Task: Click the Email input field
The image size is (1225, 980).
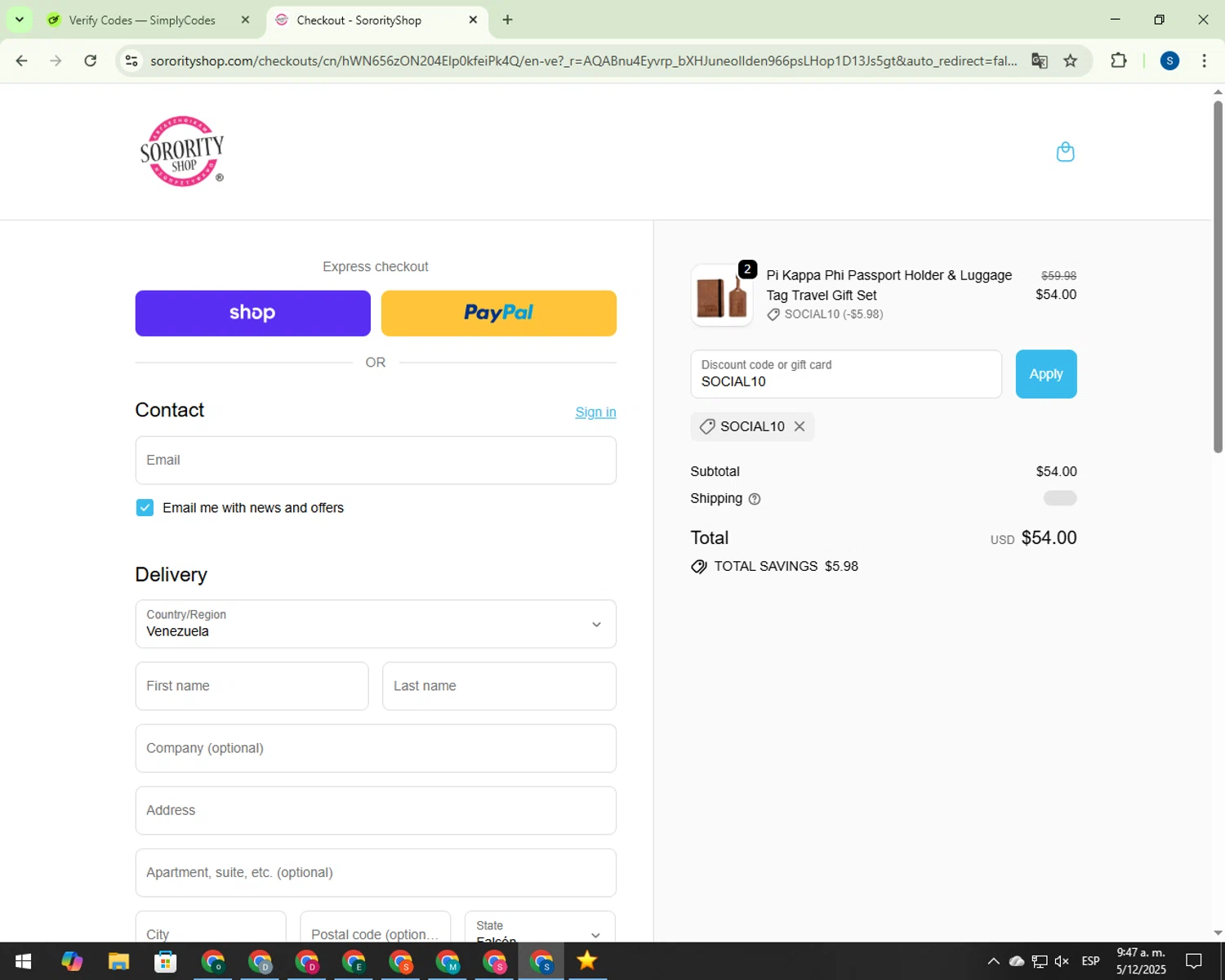Action: (376, 460)
